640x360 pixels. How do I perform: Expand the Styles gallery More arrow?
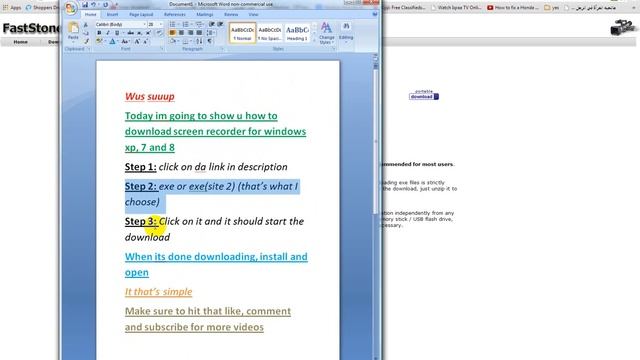tap(314, 40)
